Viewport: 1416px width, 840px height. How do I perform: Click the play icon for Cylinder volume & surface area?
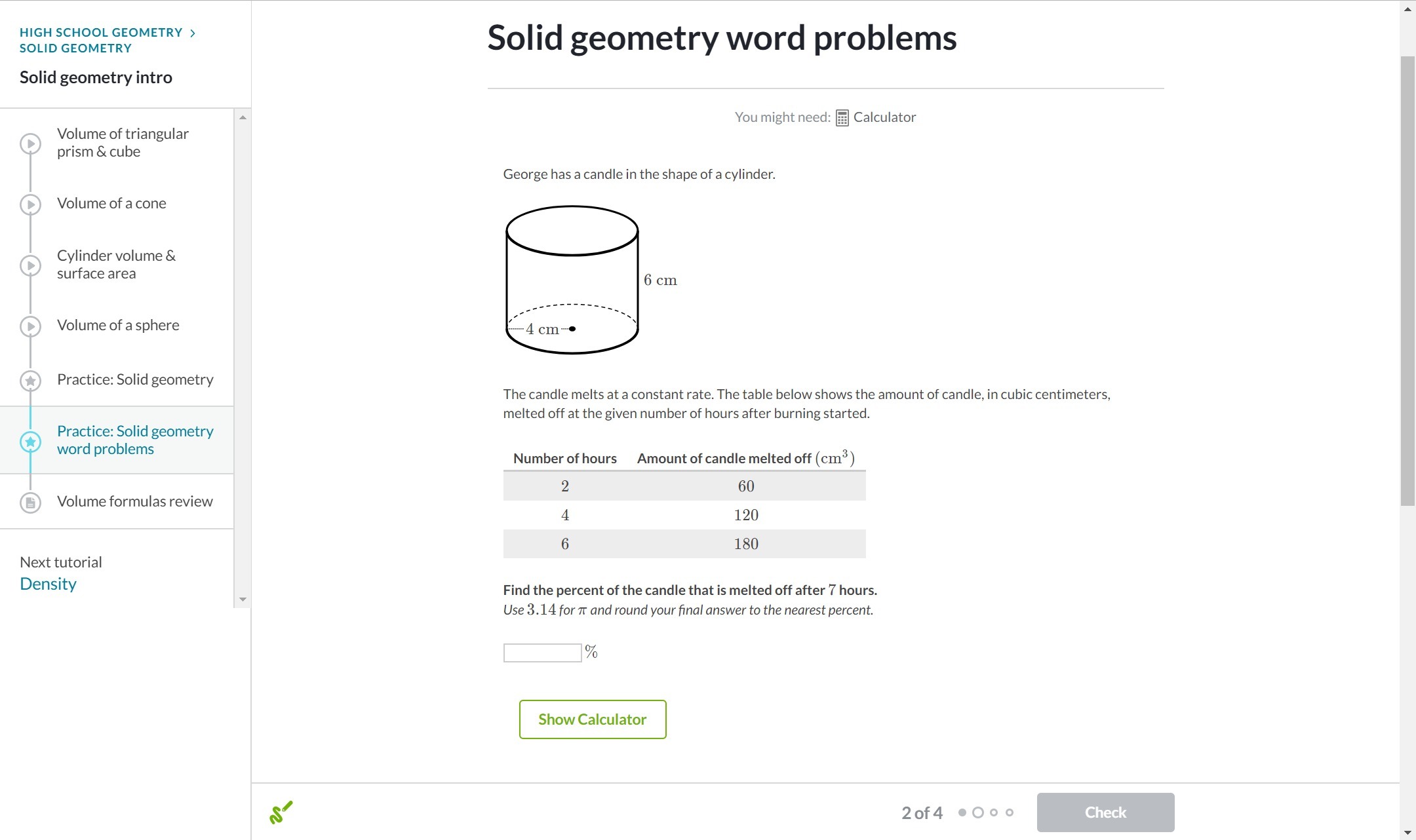coord(30,265)
